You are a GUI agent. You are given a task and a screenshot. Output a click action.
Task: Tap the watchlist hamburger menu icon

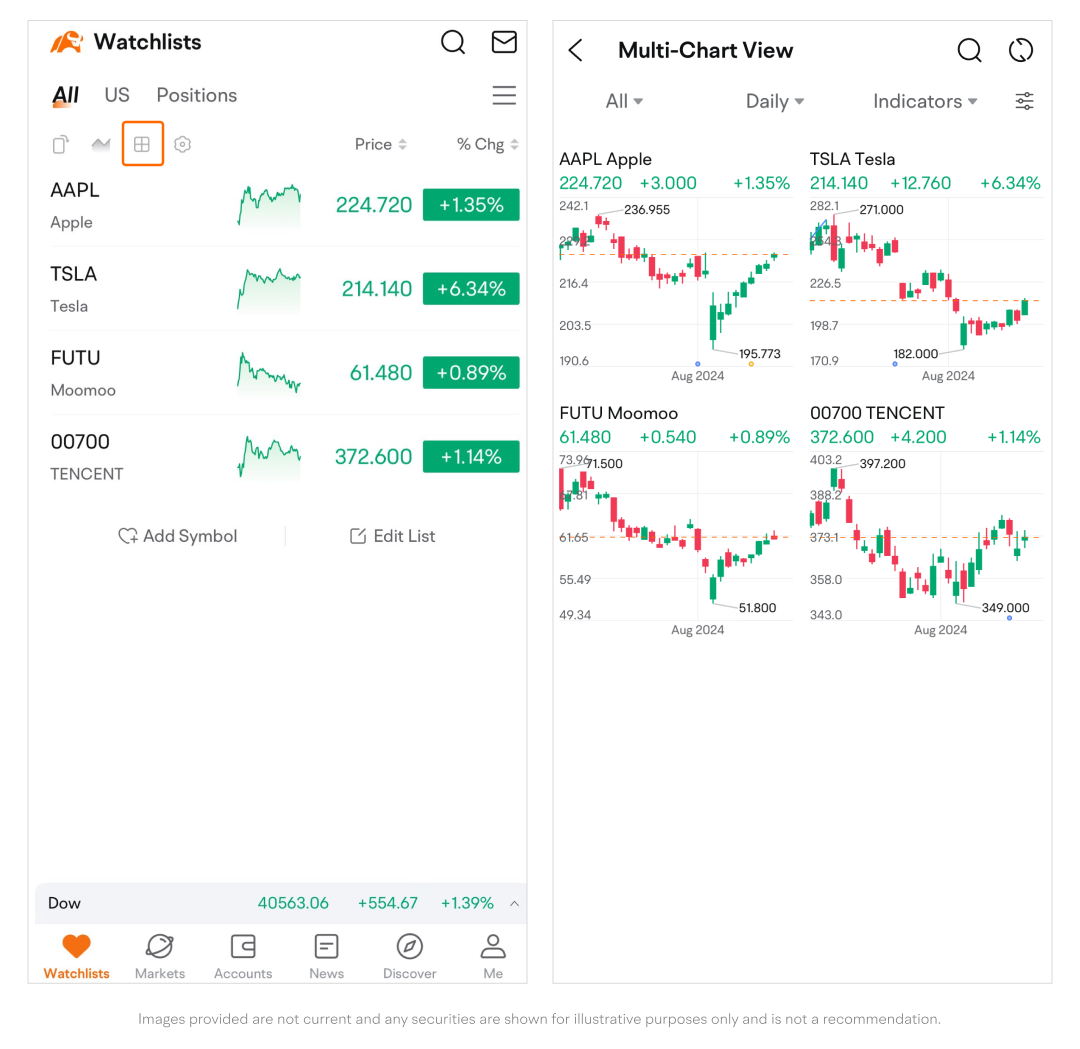coord(504,95)
